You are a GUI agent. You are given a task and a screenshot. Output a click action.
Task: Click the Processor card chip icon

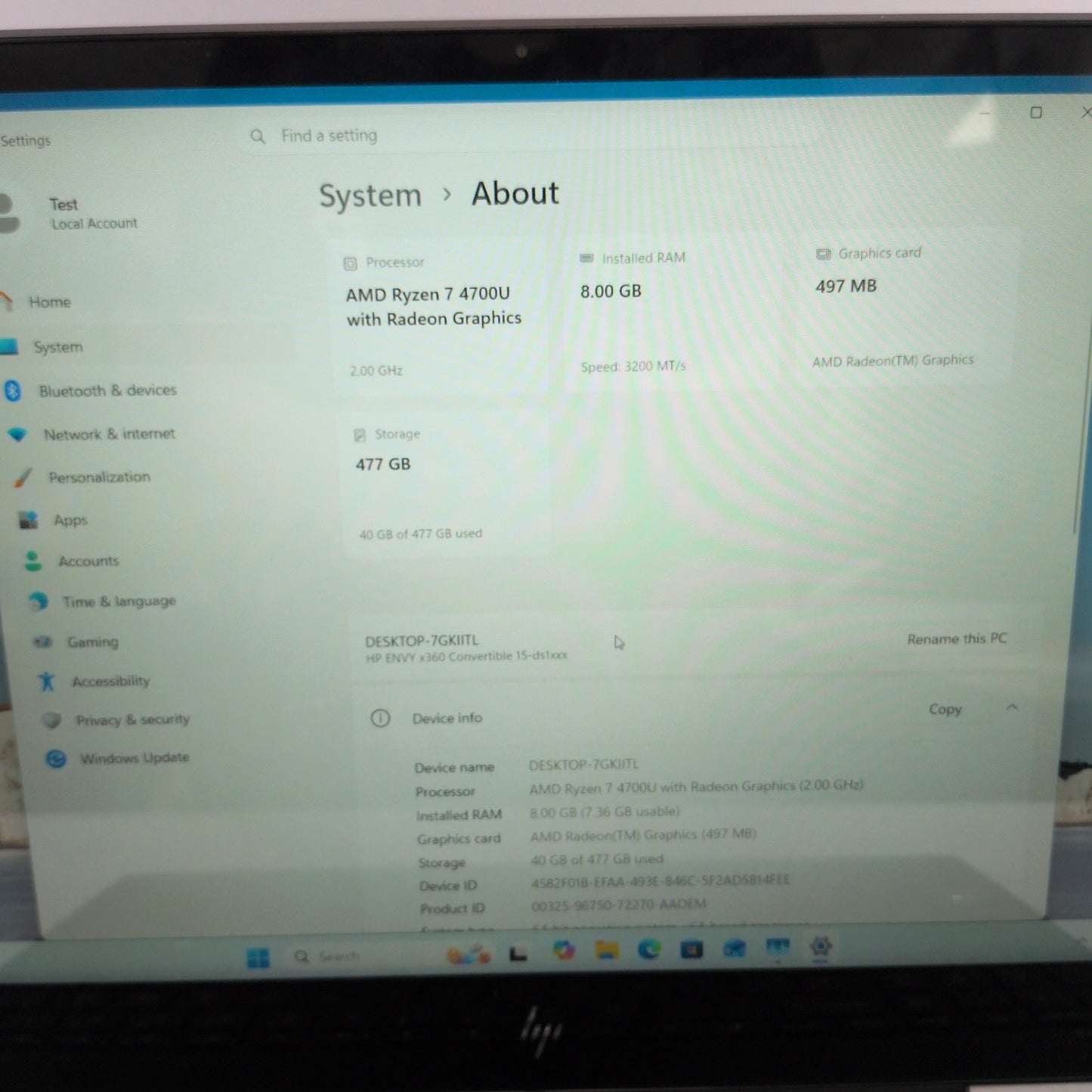pos(350,264)
